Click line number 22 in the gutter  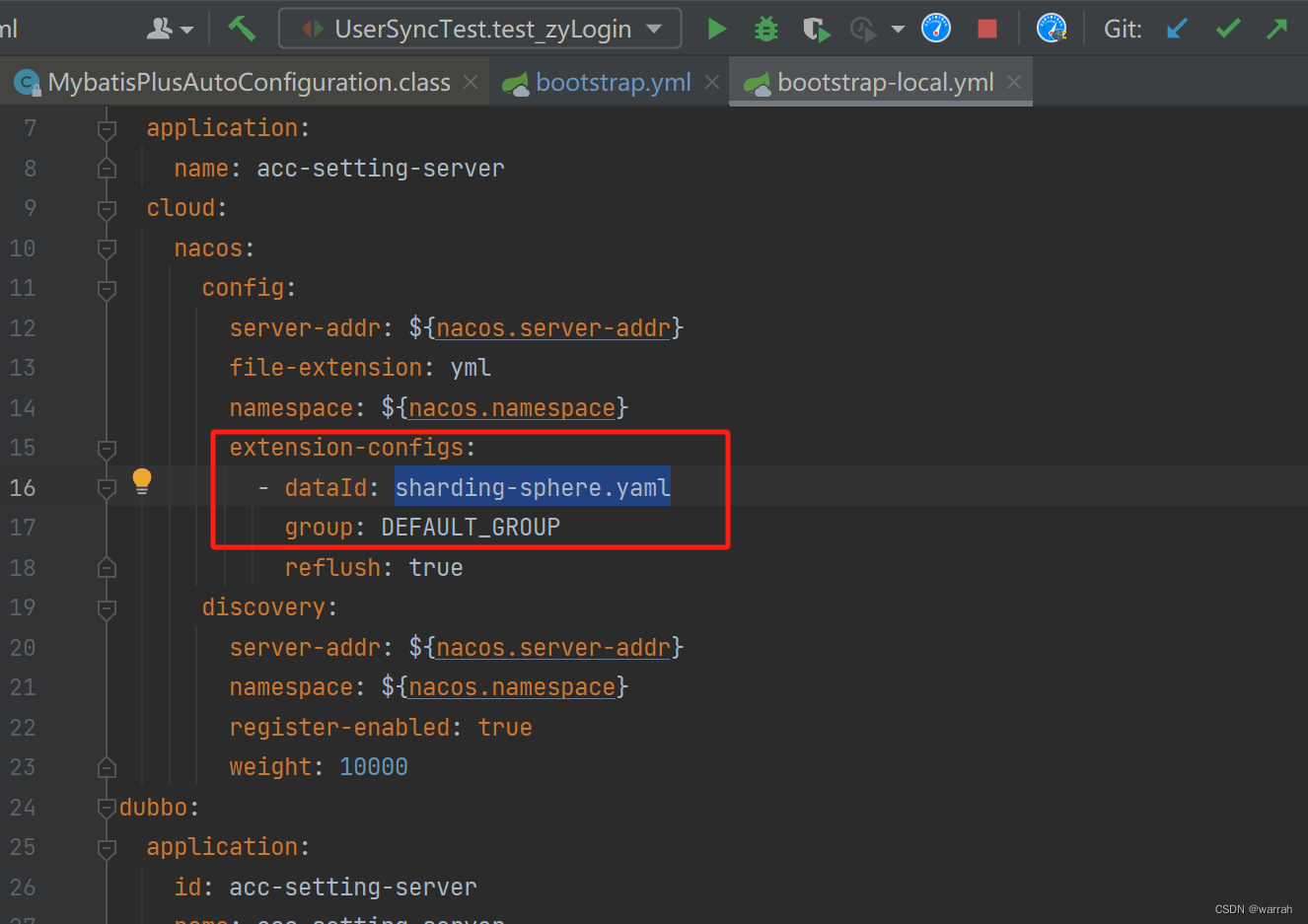[x=23, y=727]
